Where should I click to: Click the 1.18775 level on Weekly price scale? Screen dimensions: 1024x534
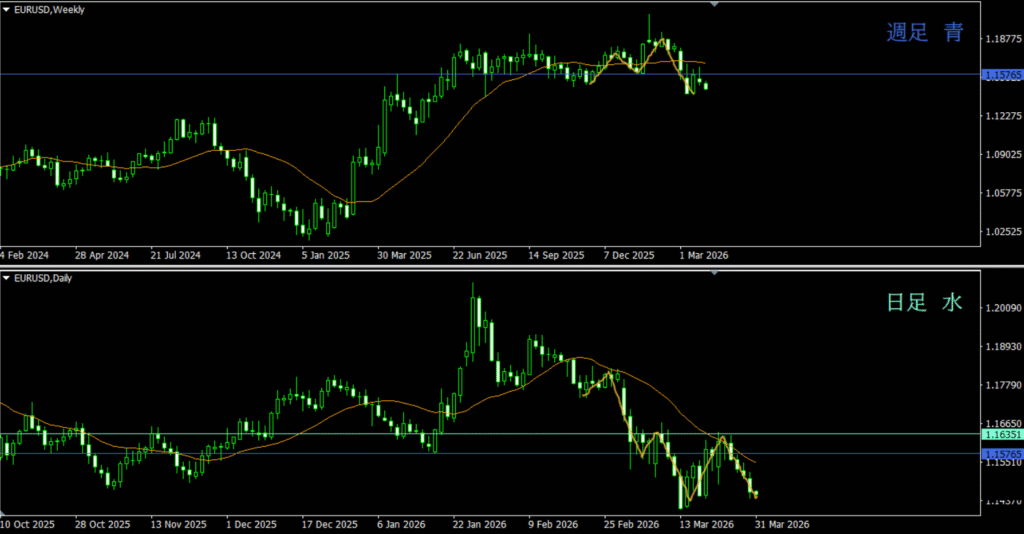1001,39
